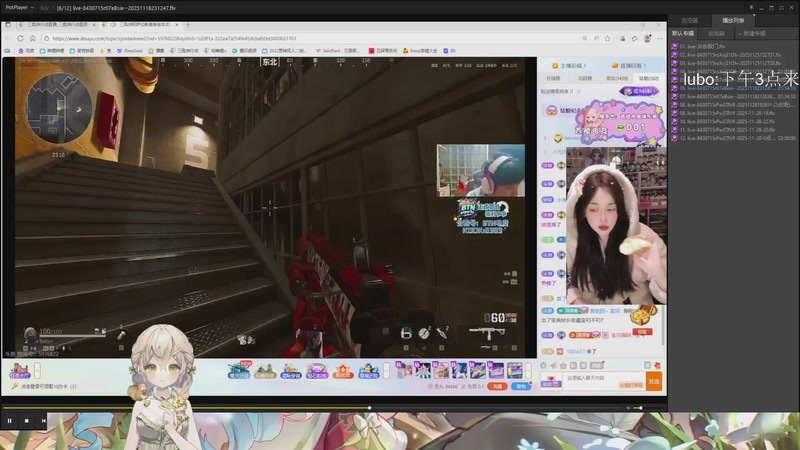Add a new album with 新建专辑
This screenshot has width=800, height=450.
click(753, 33)
